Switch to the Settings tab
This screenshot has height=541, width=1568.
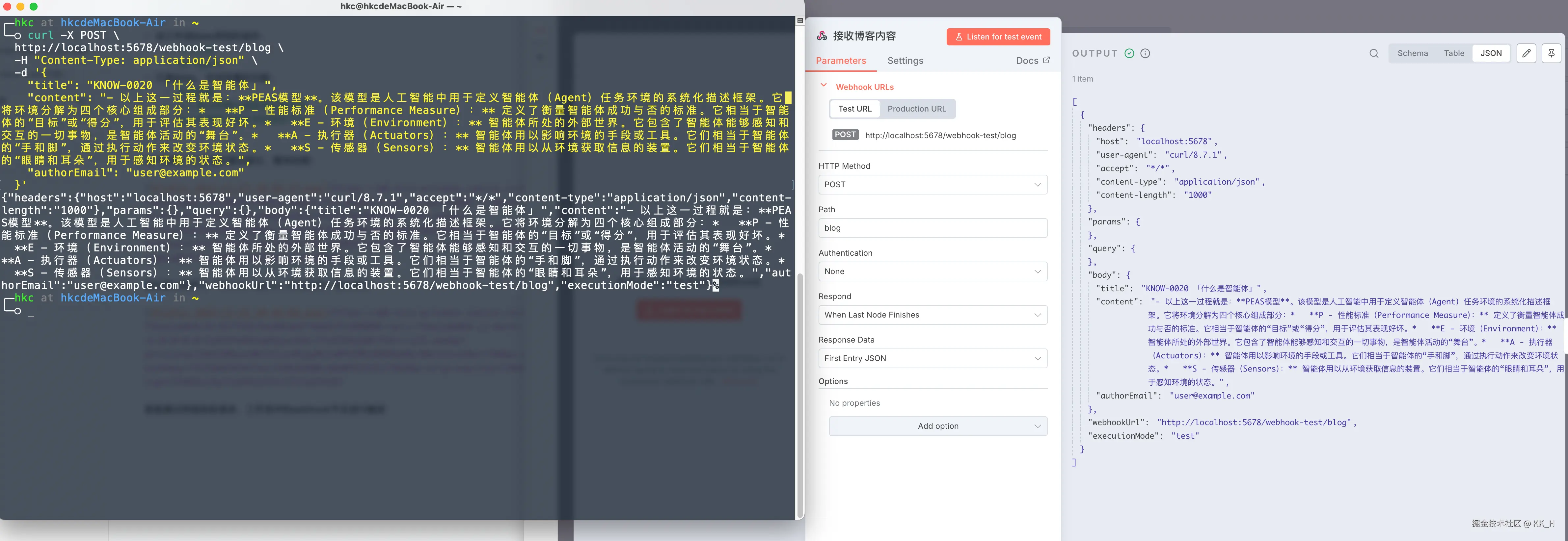(x=905, y=61)
